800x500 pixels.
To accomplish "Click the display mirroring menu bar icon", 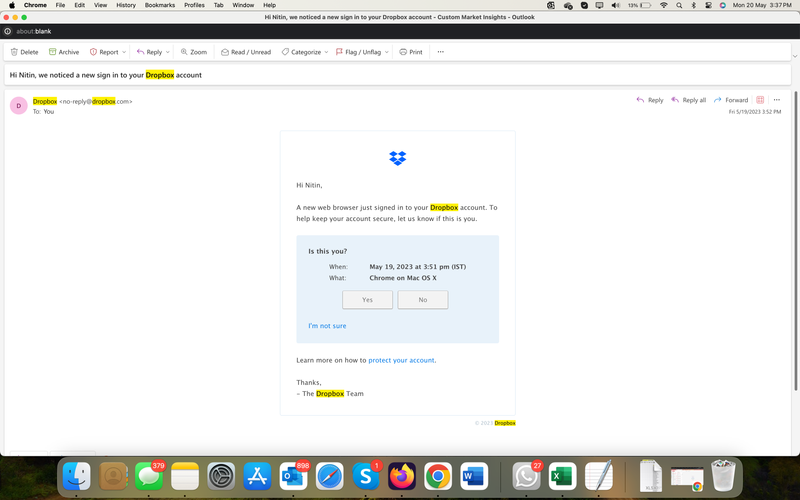I will pos(599,5).
